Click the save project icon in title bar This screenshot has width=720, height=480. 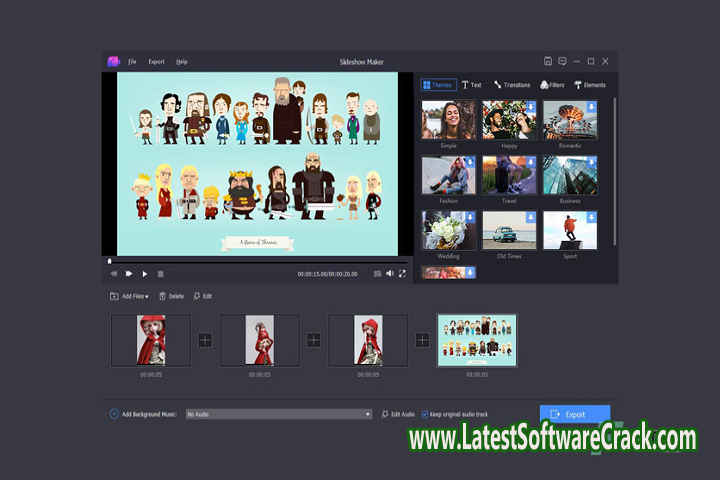[x=548, y=61]
